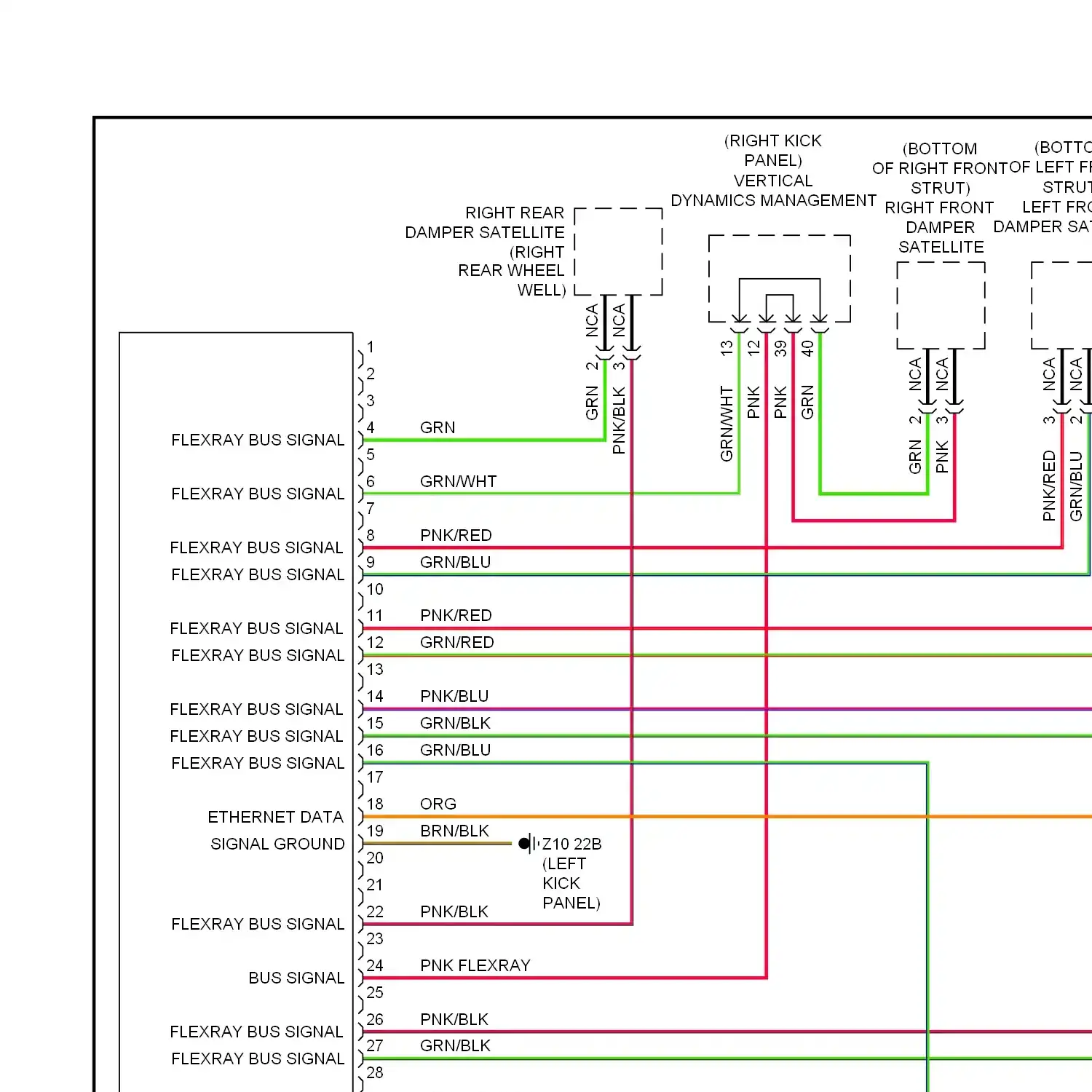Click the 'PNK/BLK' wire label at pin 26
The width and height of the screenshot is (1092, 1092).
tap(454, 1019)
